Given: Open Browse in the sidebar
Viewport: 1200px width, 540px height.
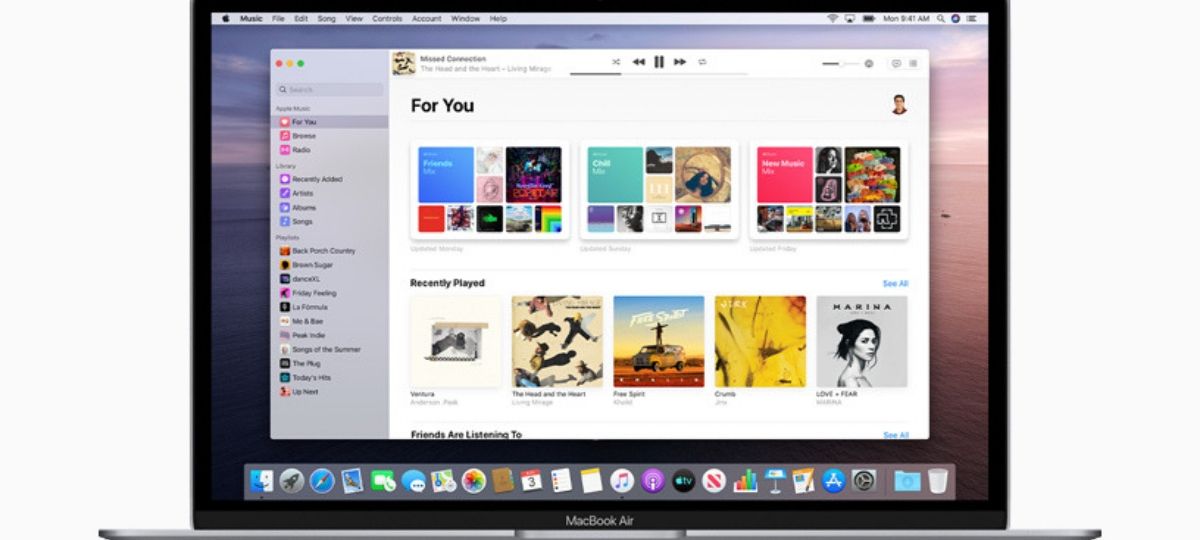Looking at the screenshot, I should click(x=303, y=136).
